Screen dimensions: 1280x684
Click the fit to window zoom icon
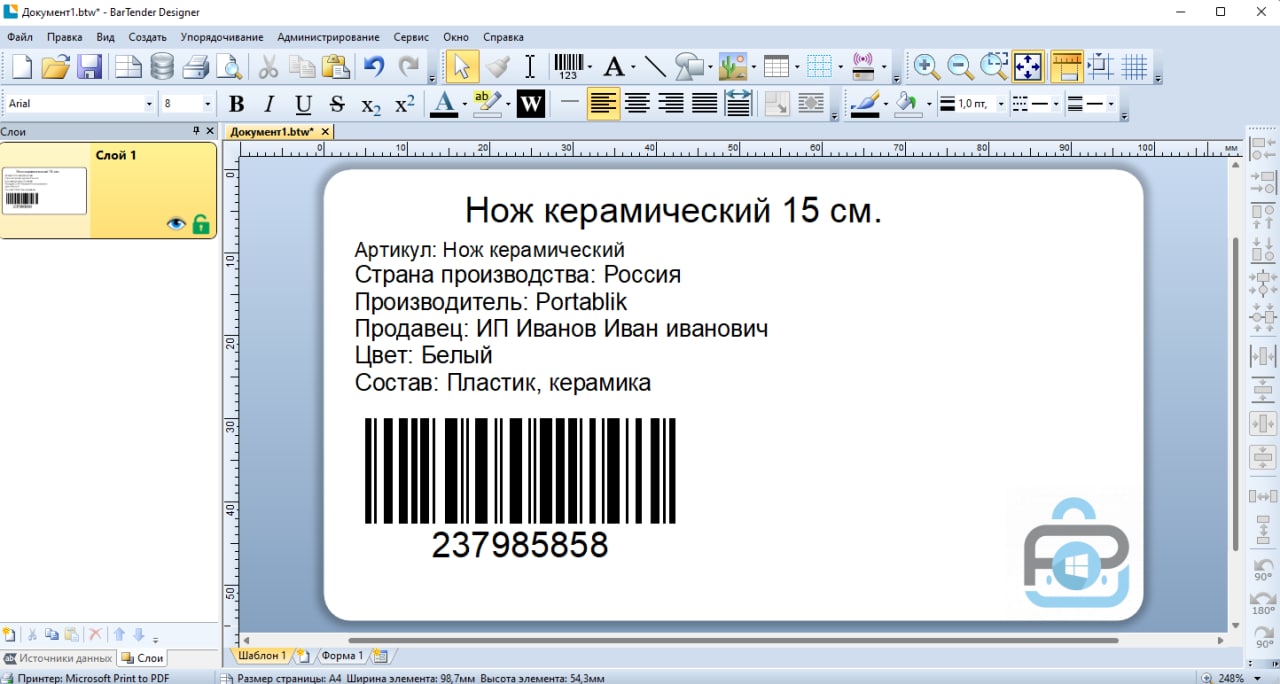(x=1028, y=67)
